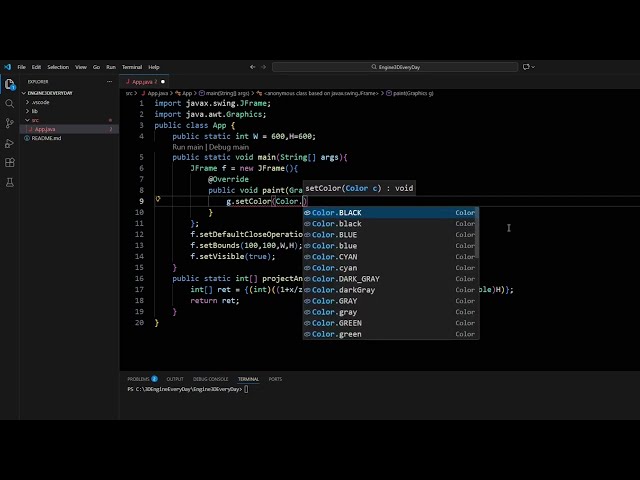Image resolution: width=640 pixels, height=480 pixels.
Task: Open Explorer more actions ellipsis
Action: pos(109,82)
